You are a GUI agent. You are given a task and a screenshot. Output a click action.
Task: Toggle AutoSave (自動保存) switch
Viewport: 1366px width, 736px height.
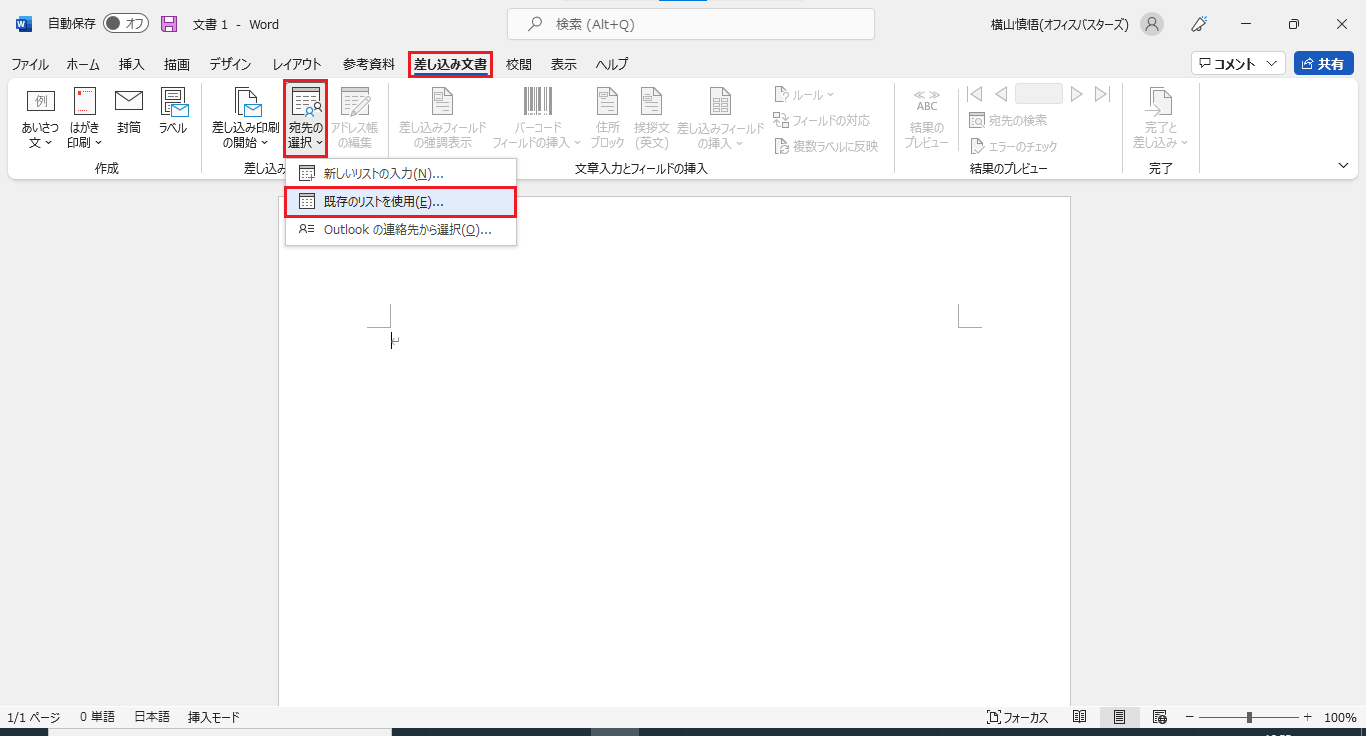click(x=125, y=24)
